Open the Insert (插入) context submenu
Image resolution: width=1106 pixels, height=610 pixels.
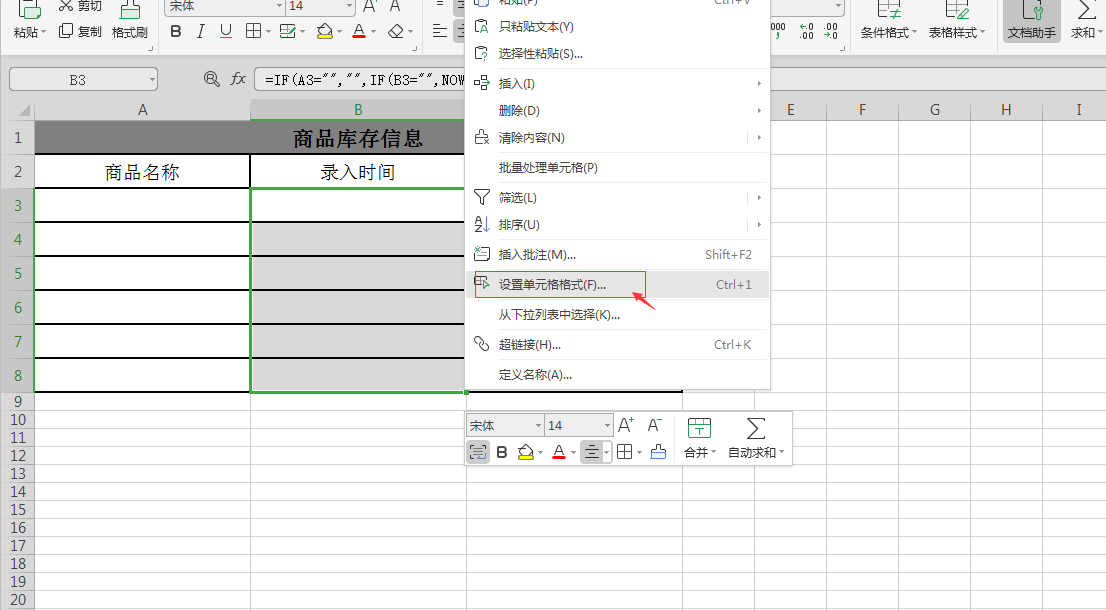tap(617, 83)
